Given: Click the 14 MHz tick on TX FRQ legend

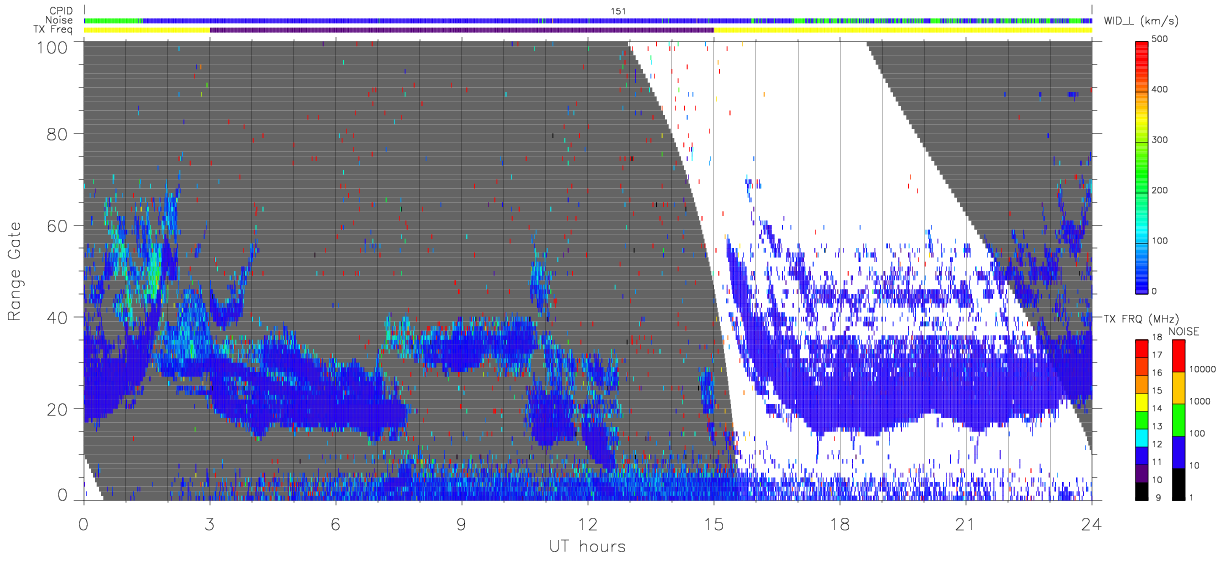Looking at the screenshot, I should click(x=1156, y=410).
